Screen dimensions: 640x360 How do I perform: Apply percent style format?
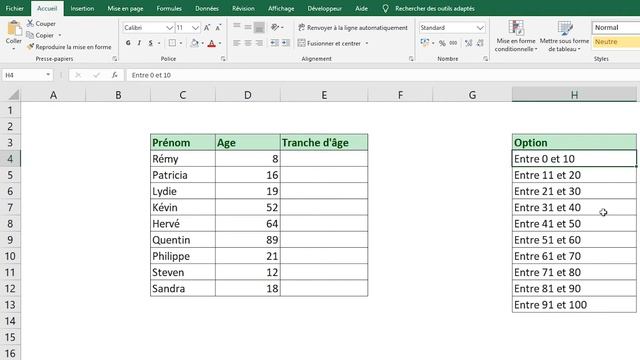click(x=442, y=43)
